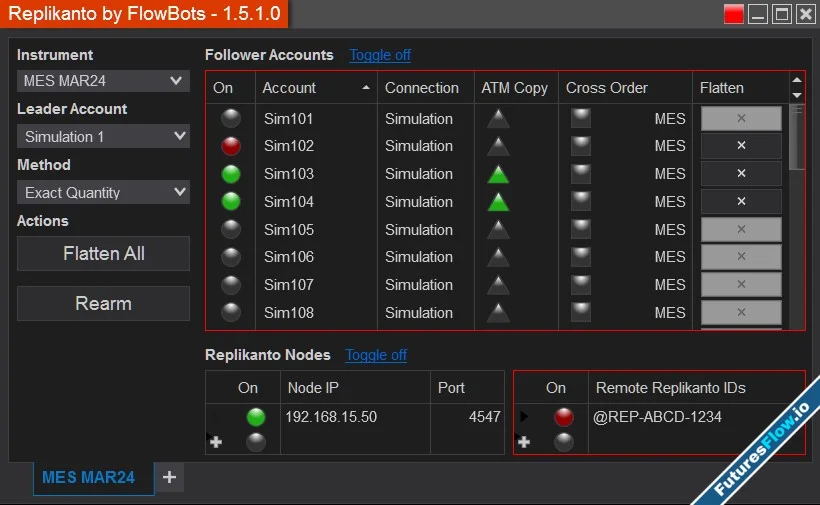
Task: Click plus icon to add remote Replikanto ID
Action: point(524,442)
